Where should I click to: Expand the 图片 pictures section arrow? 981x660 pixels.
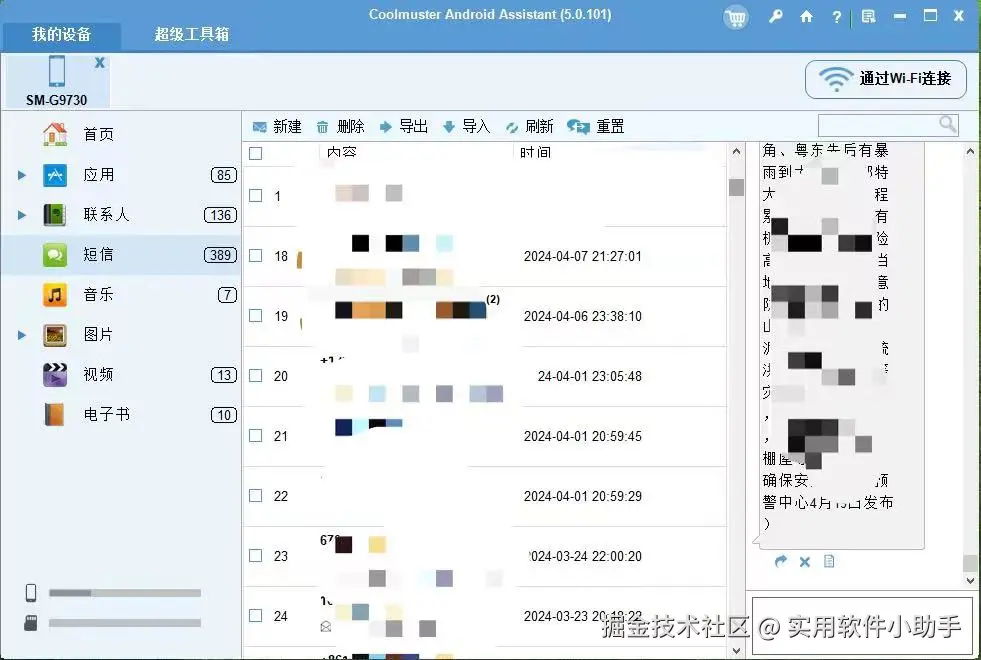click(x=22, y=334)
